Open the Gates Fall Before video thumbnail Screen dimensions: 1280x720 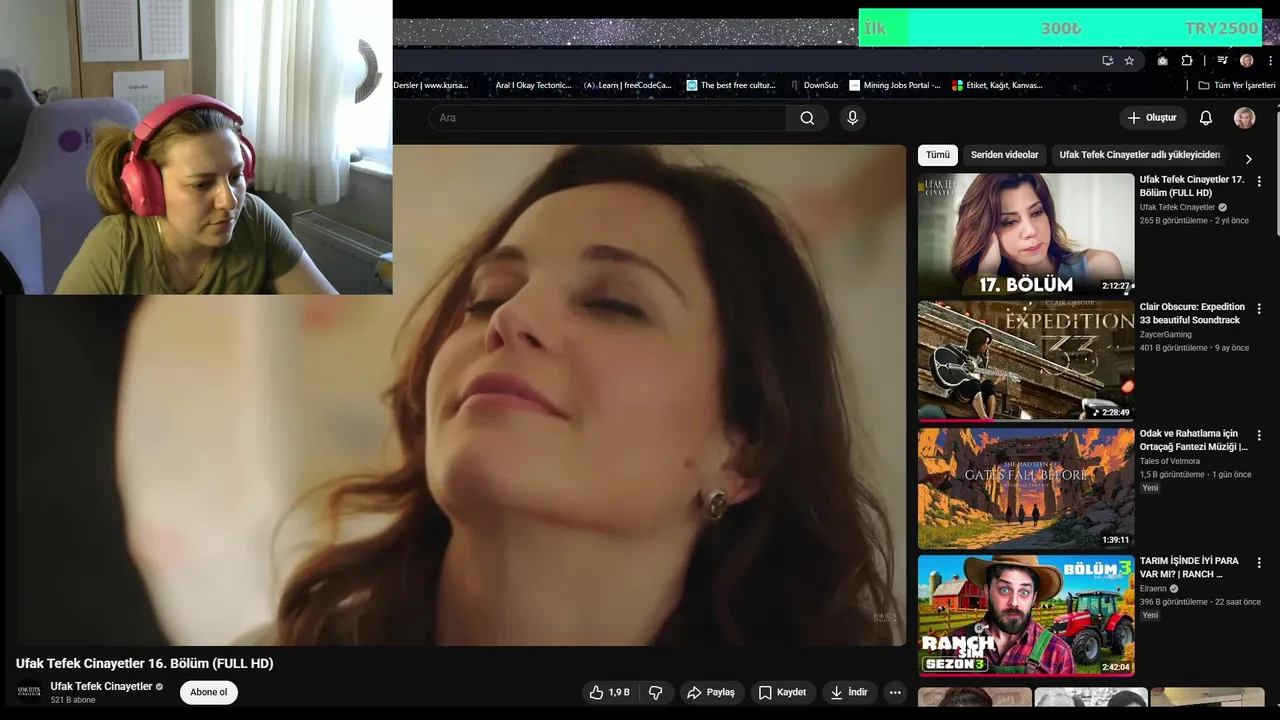click(x=1026, y=488)
